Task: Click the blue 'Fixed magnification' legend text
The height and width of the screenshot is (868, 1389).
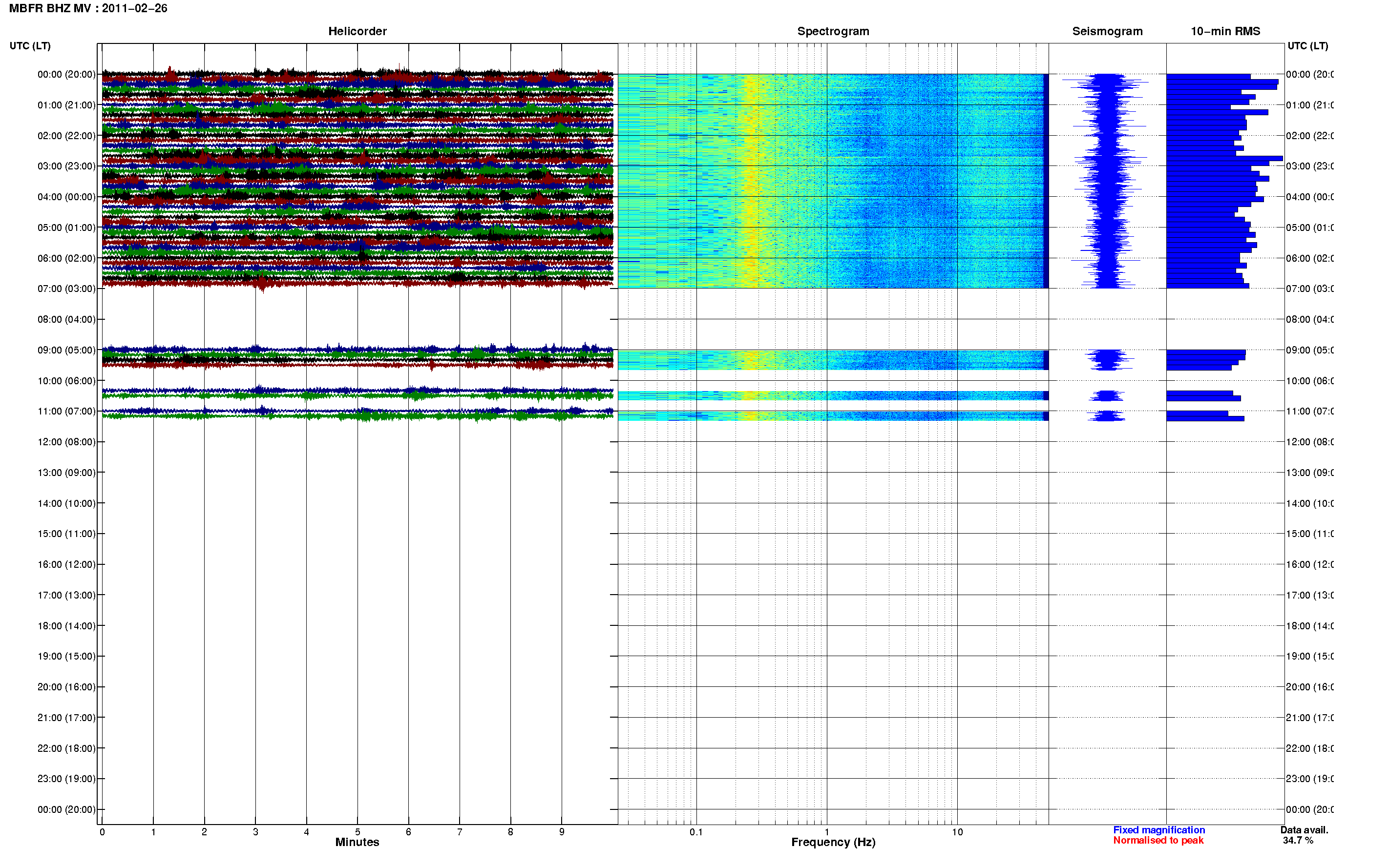Action: (1159, 830)
